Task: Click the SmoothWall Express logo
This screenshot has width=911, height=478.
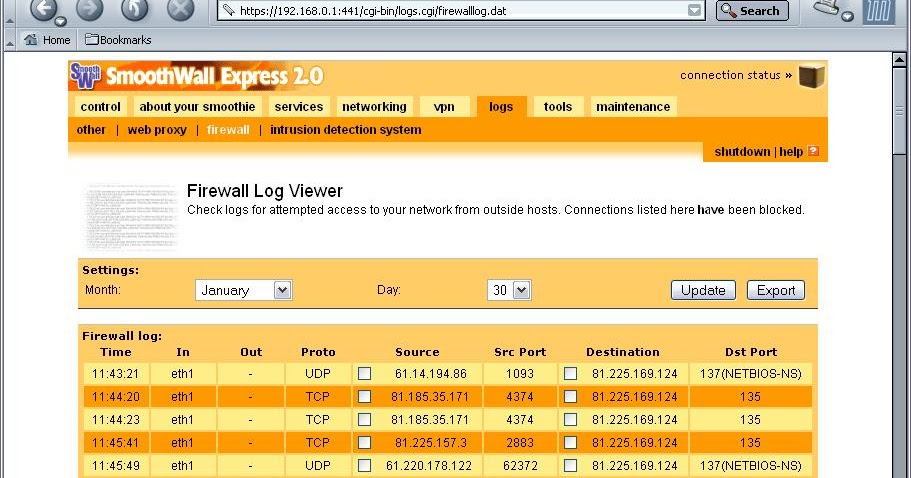Action: pyautogui.click(x=196, y=76)
